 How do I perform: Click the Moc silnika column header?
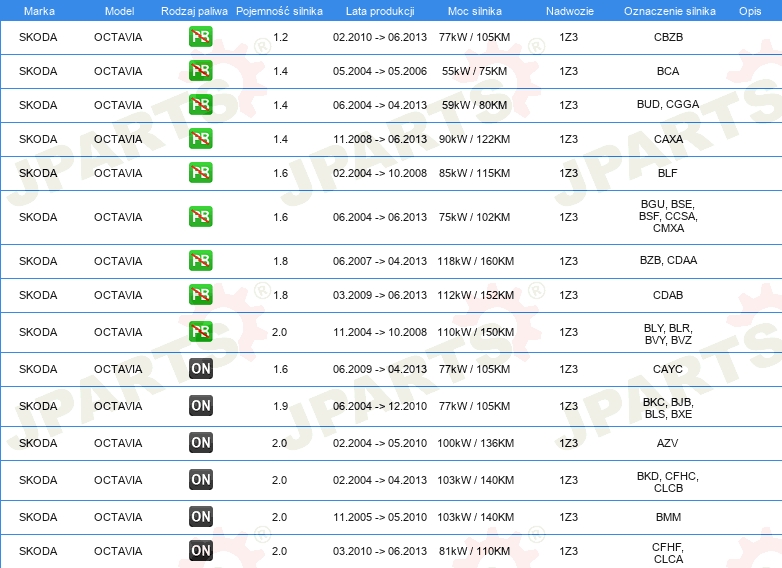tap(475, 11)
